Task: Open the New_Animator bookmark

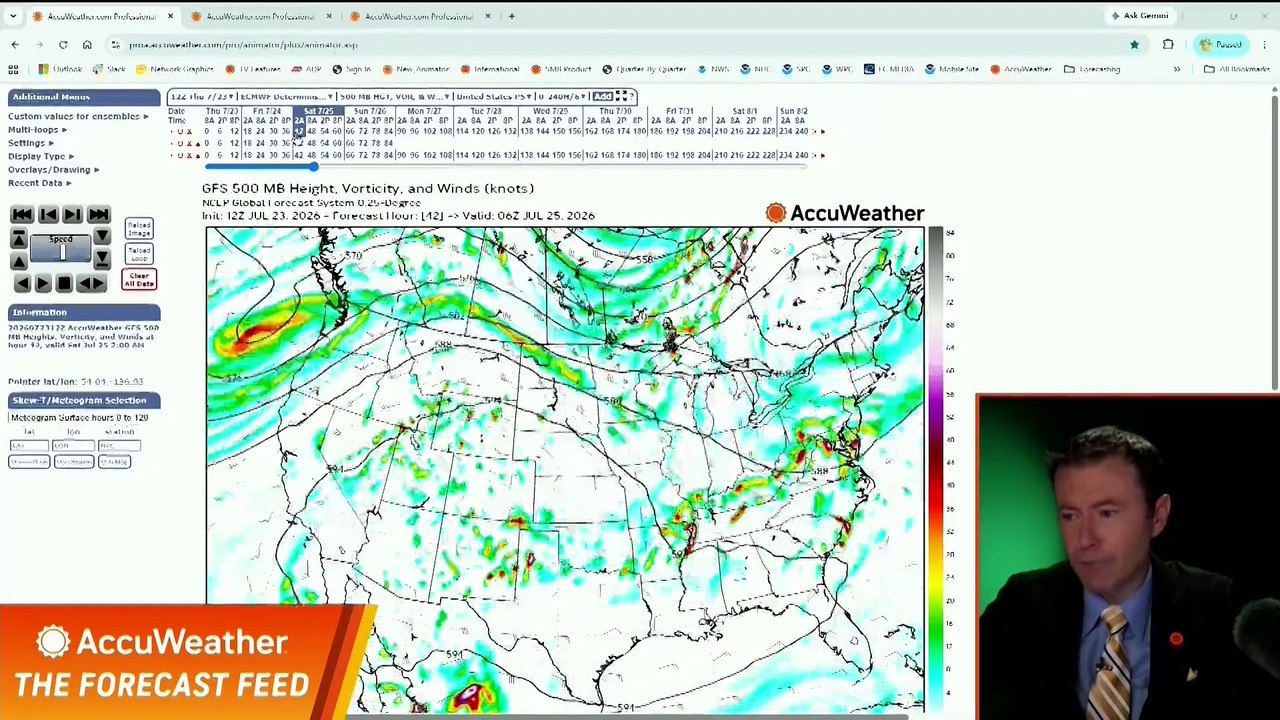Action: click(x=415, y=69)
